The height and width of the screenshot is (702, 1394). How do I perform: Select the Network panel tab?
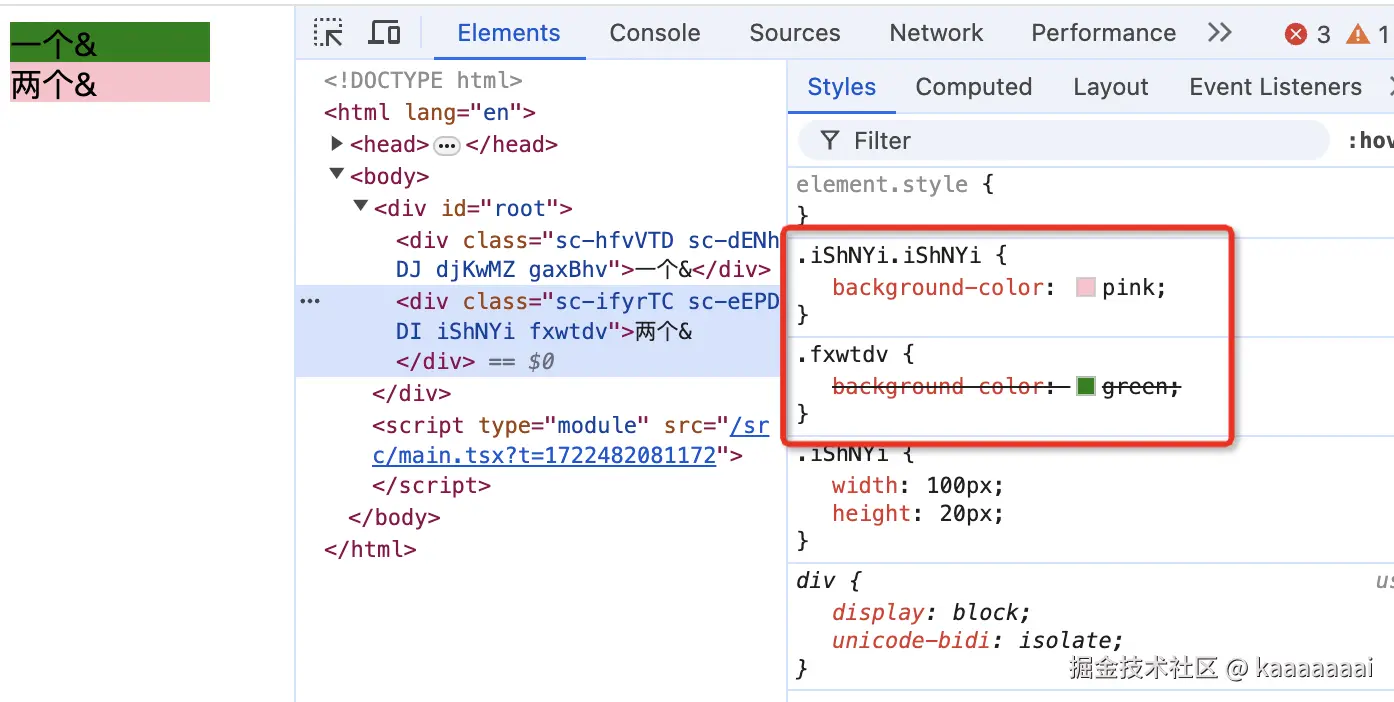[x=935, y=32]
